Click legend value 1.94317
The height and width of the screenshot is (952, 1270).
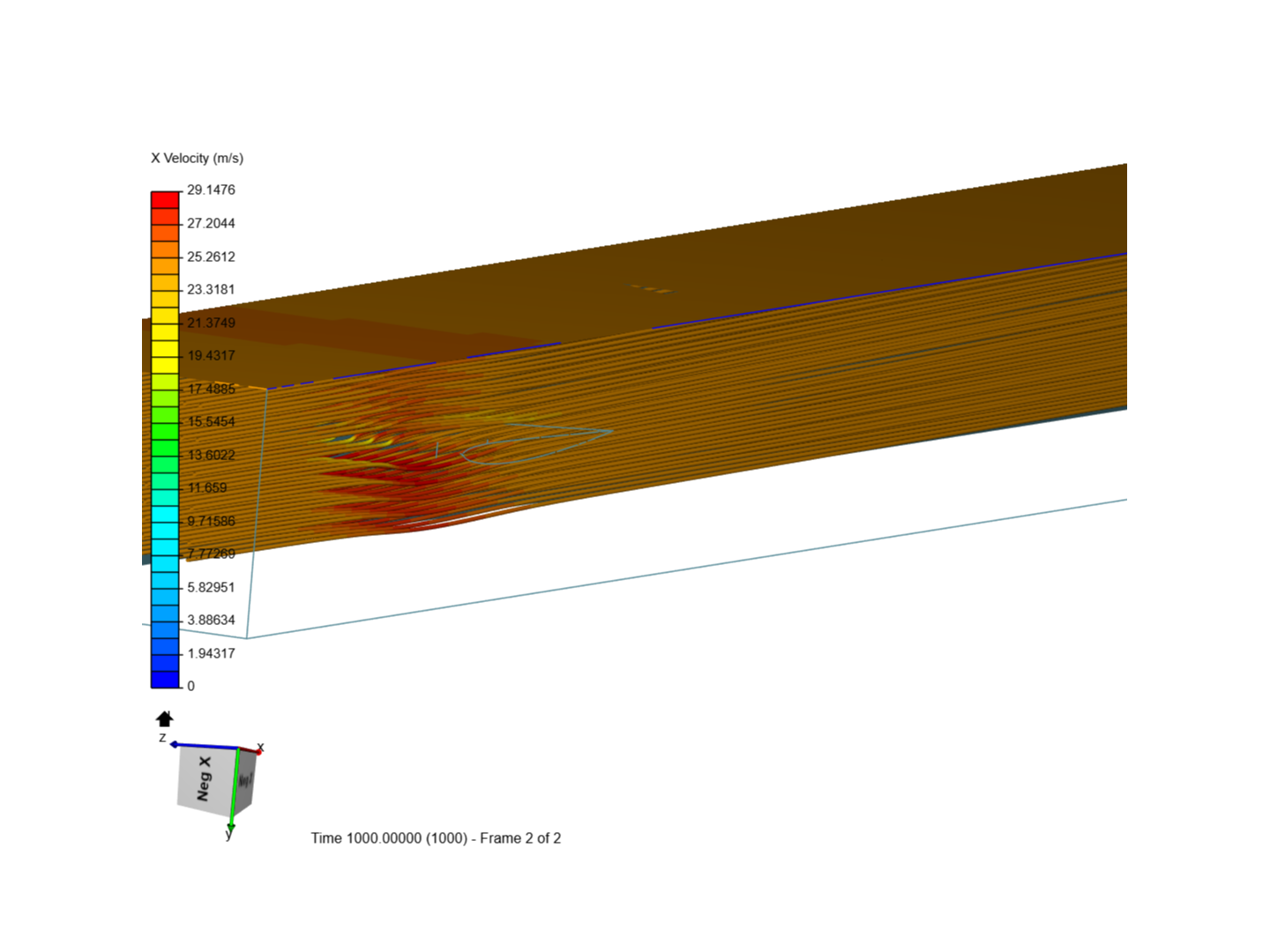click(x=211, y=653)
